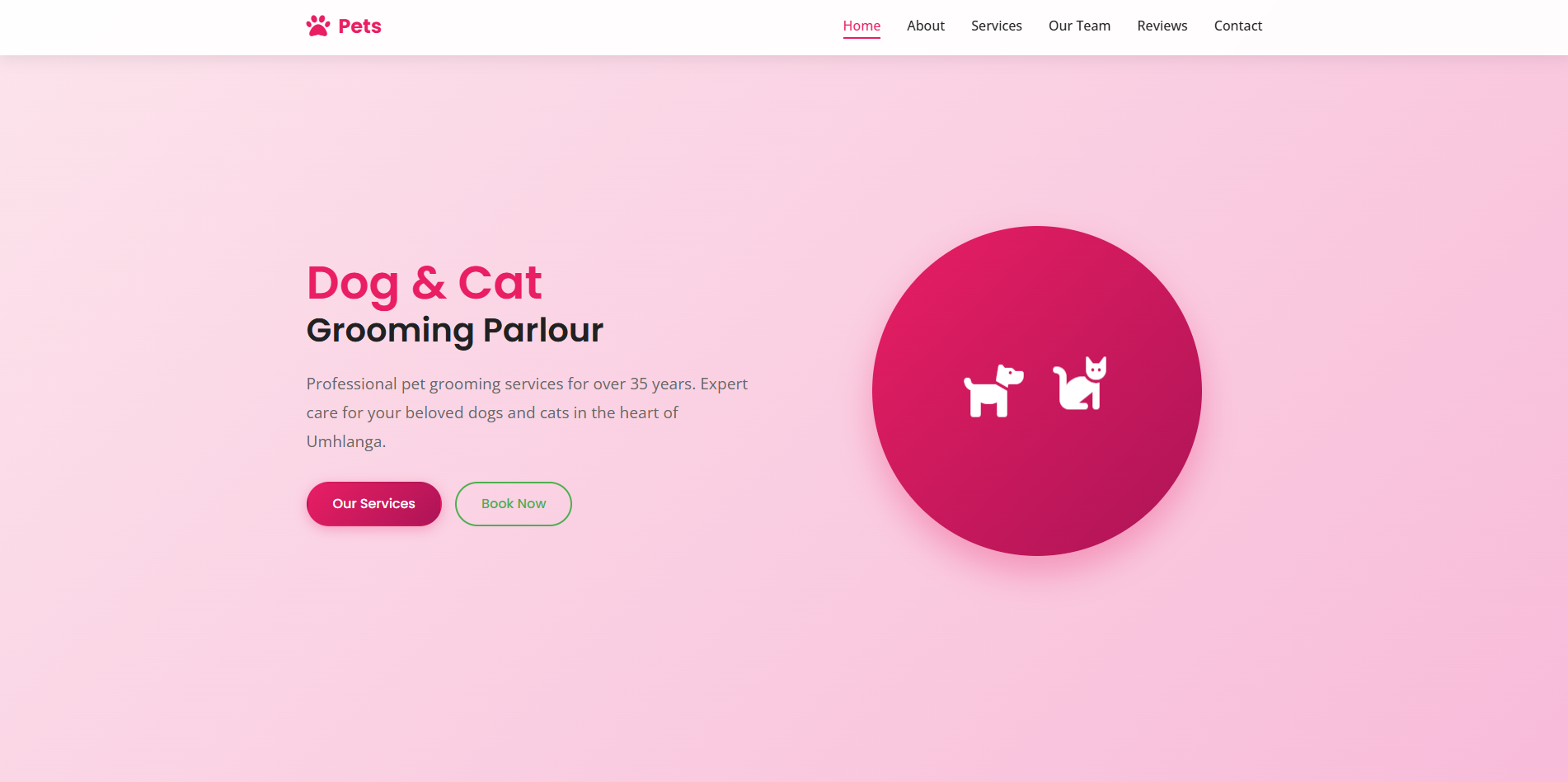
Task: Click the paw print logo icon
Action: click(x=318, y=26)
